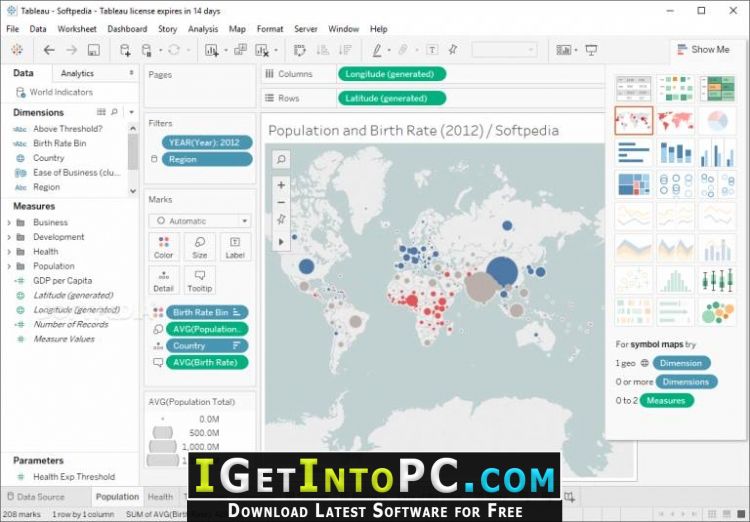Click the Undo back arrow
Screen dimensions: 750x522
click(49, 50)
